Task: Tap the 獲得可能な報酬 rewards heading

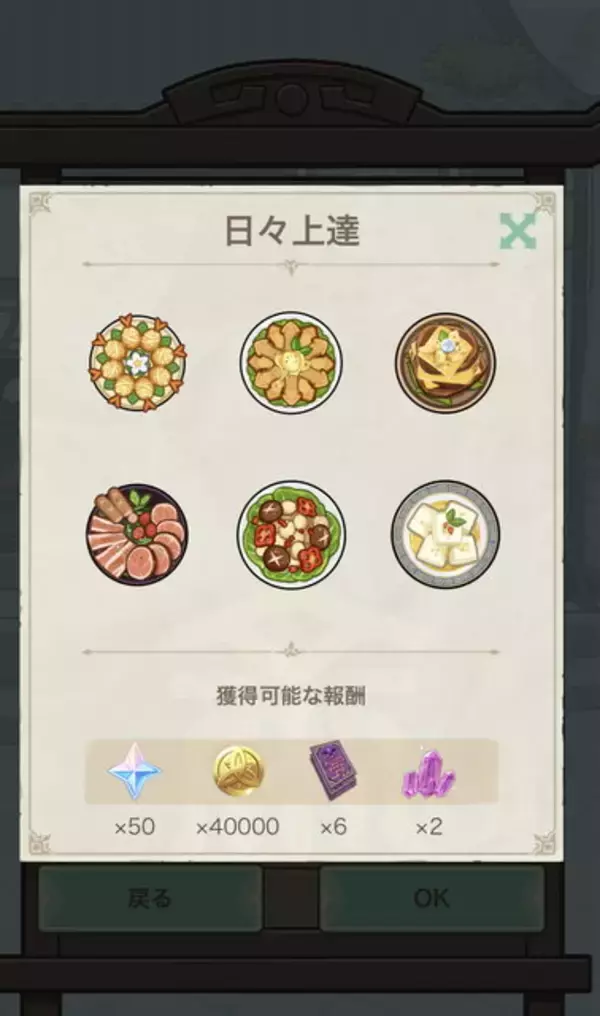Action: tap(291, 696)
